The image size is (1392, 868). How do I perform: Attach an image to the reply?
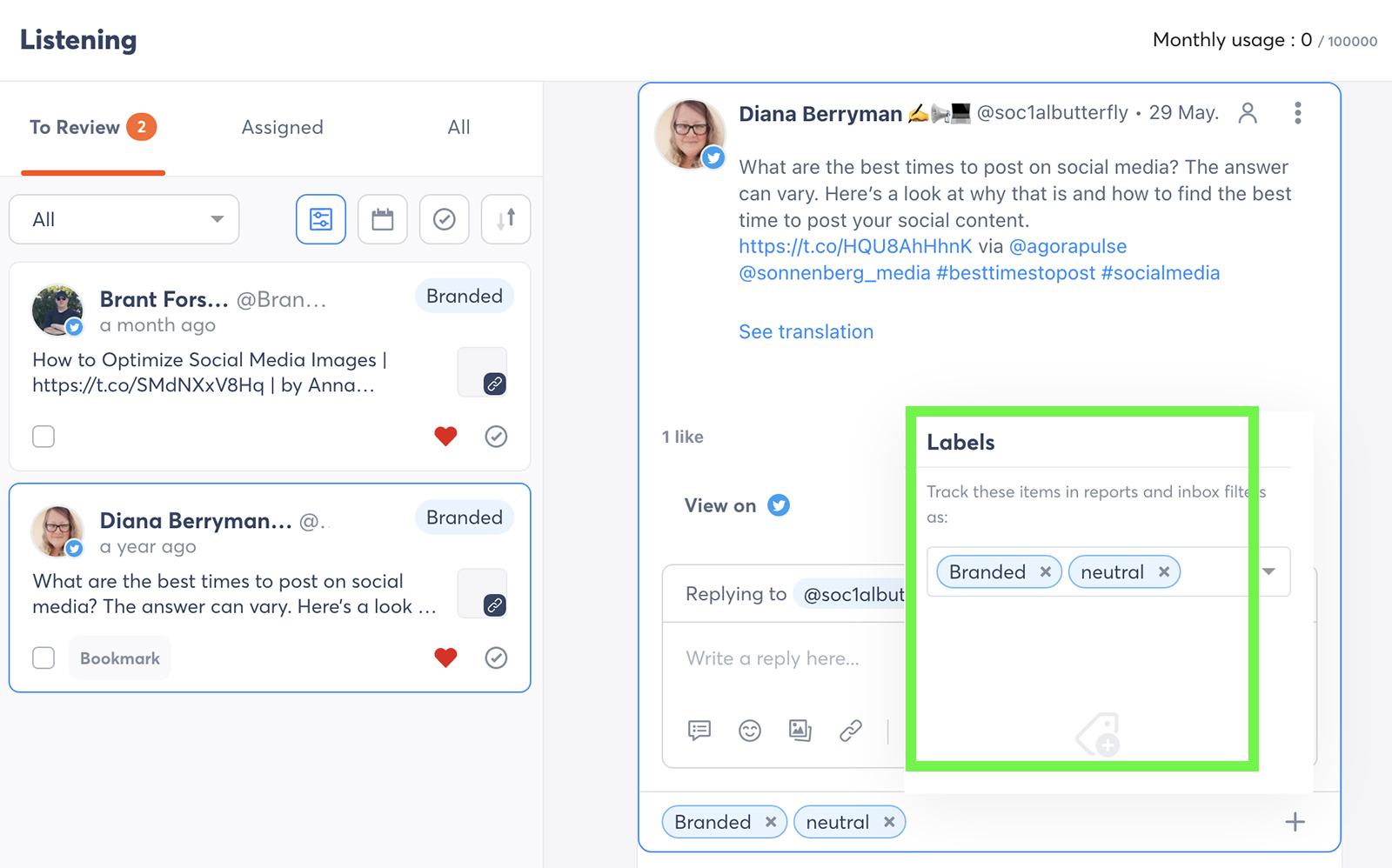800,731
